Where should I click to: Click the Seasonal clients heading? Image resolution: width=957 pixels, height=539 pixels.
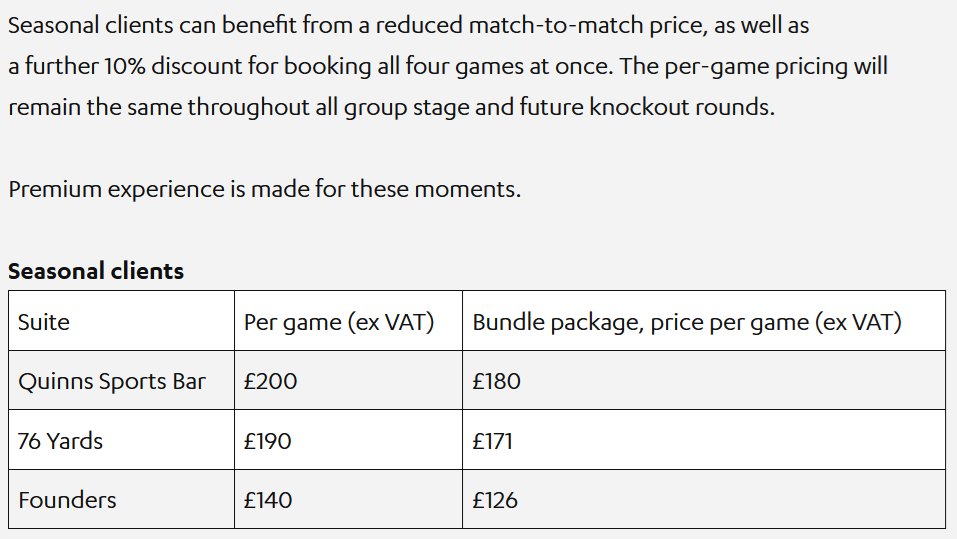click(96, 271)
